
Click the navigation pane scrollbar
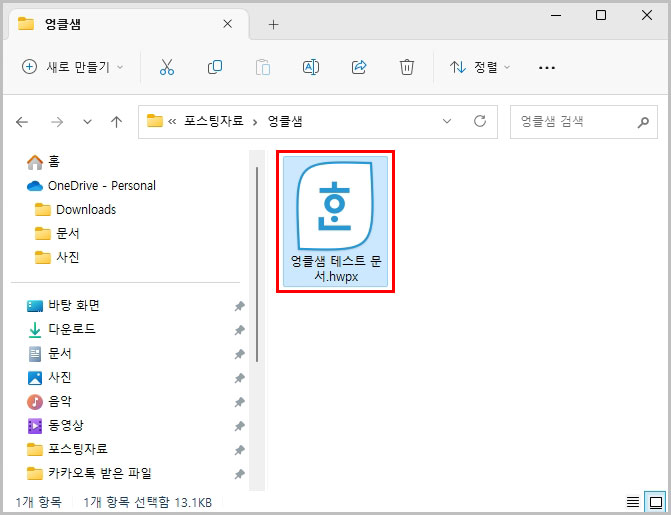point(257,265)
